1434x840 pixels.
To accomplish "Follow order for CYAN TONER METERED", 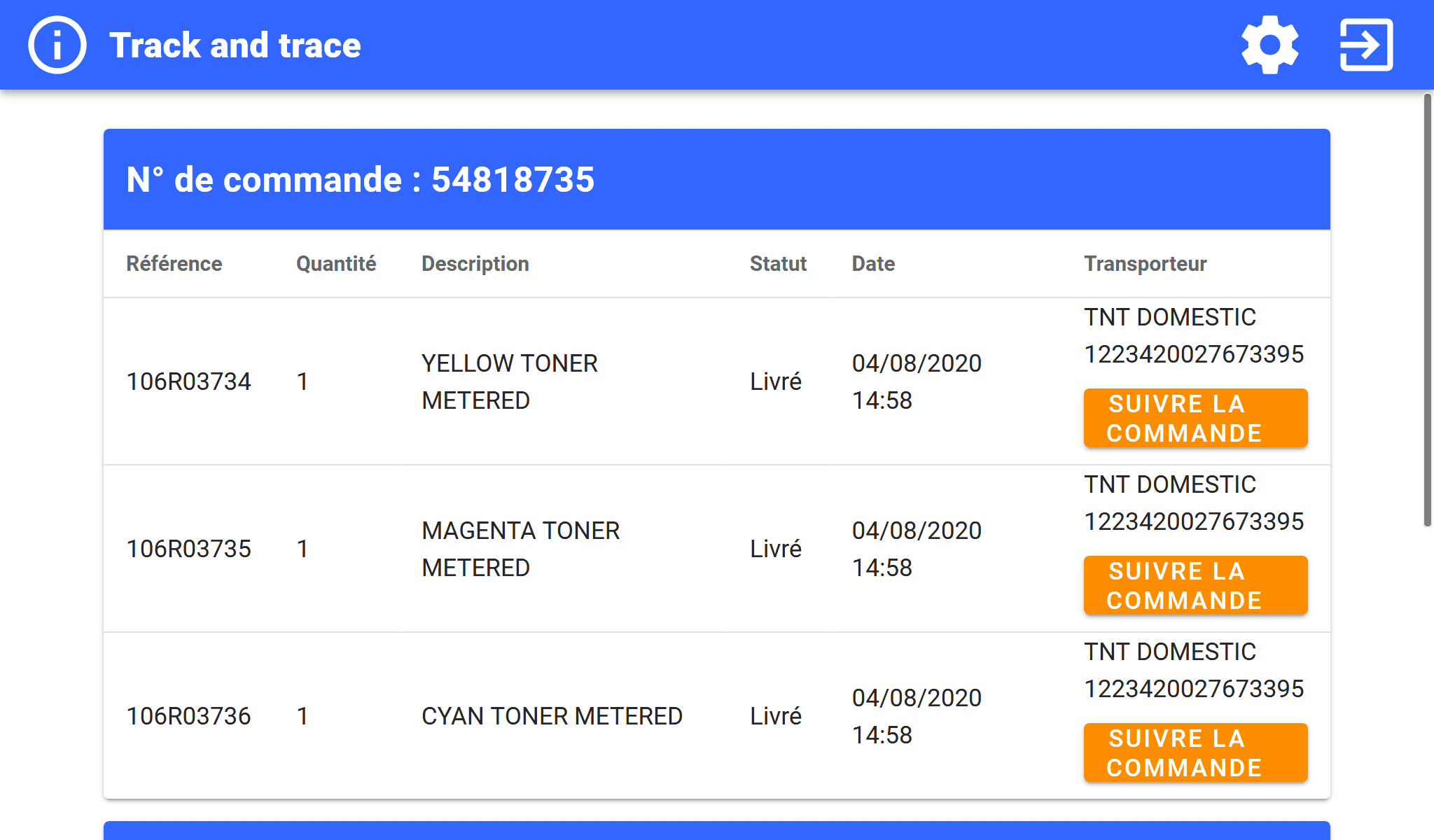I will point(1195,752).
